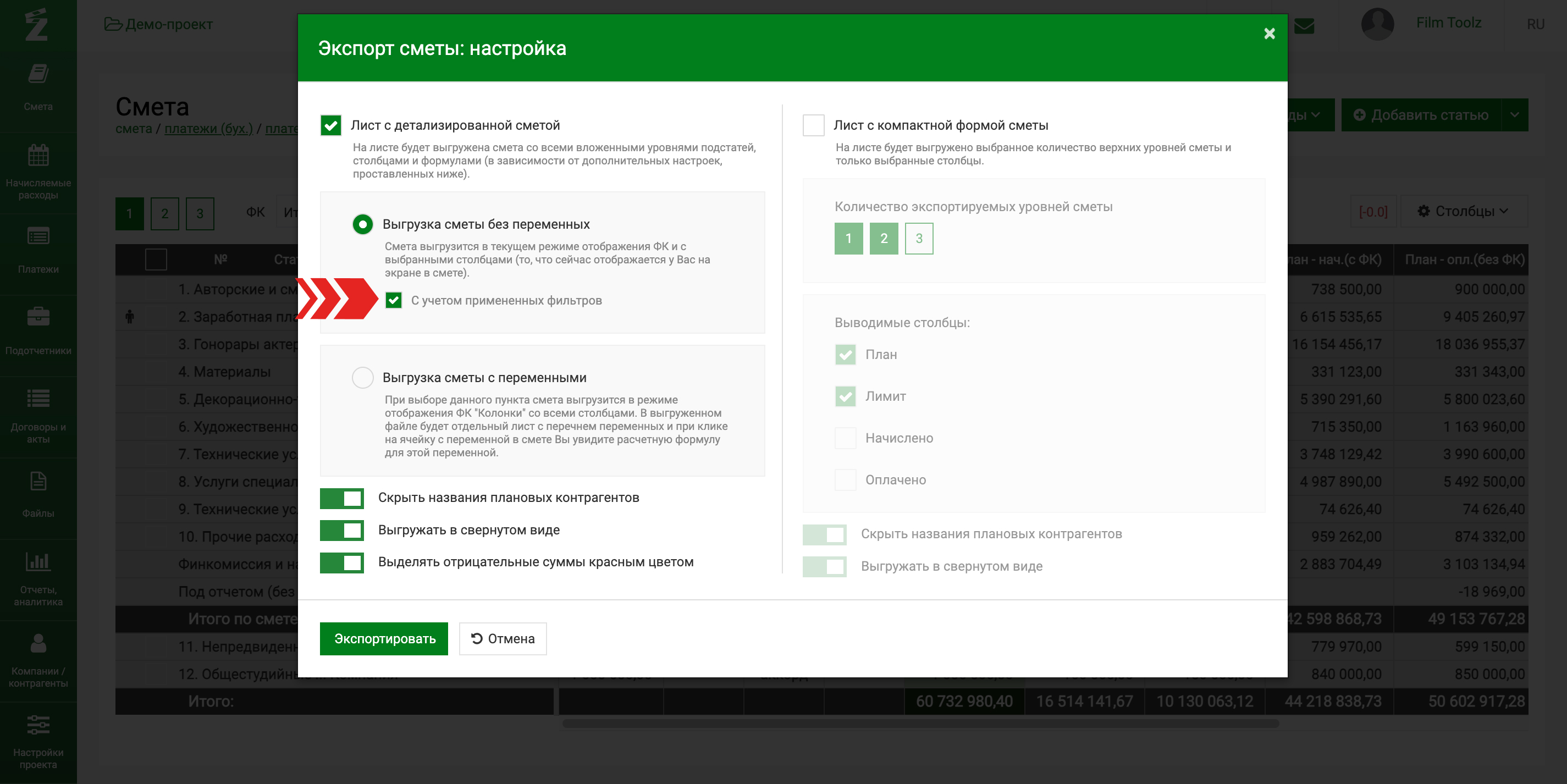Open the Столбцы dropdown
Screen dimensions: 1567x784
coord(1463,211)
